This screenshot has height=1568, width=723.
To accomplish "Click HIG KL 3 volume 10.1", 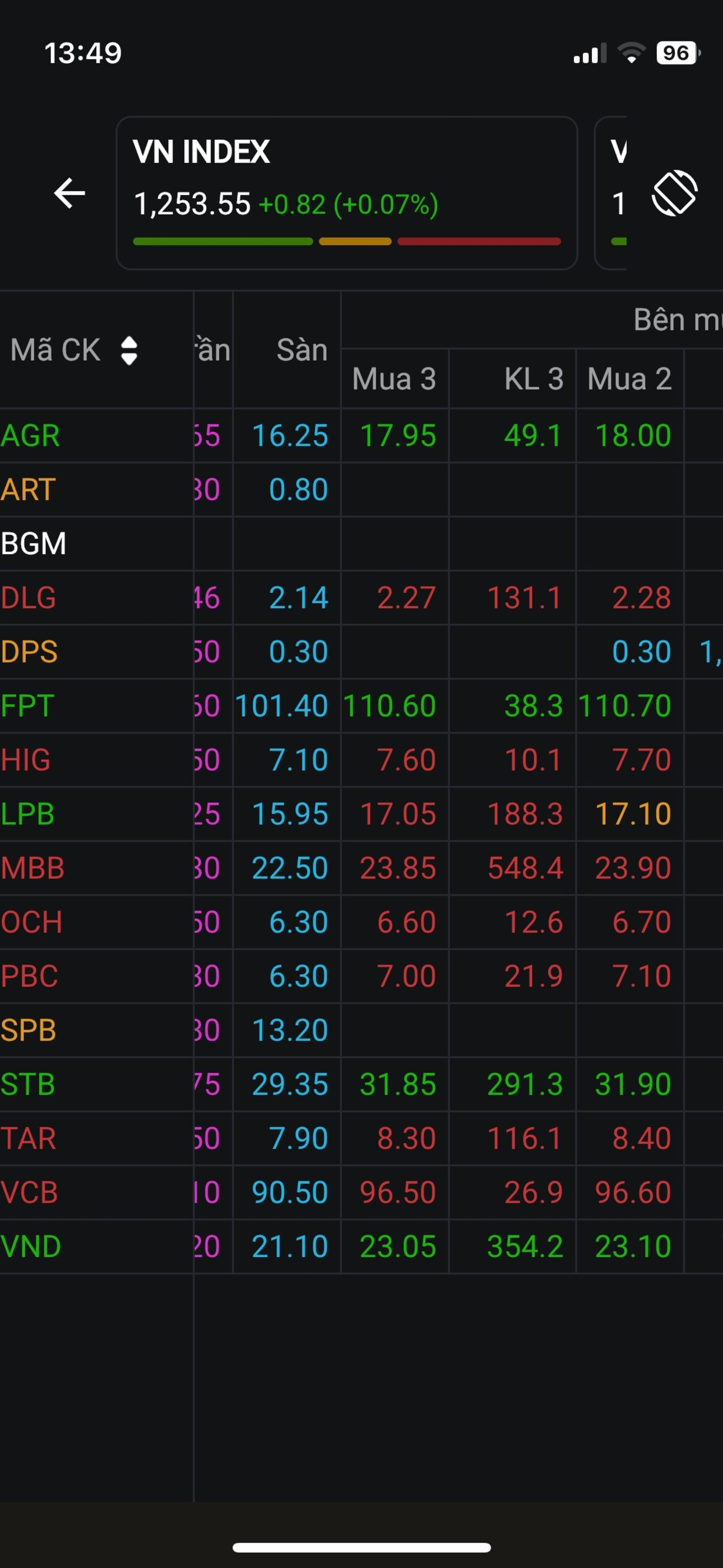I will 533,760.
